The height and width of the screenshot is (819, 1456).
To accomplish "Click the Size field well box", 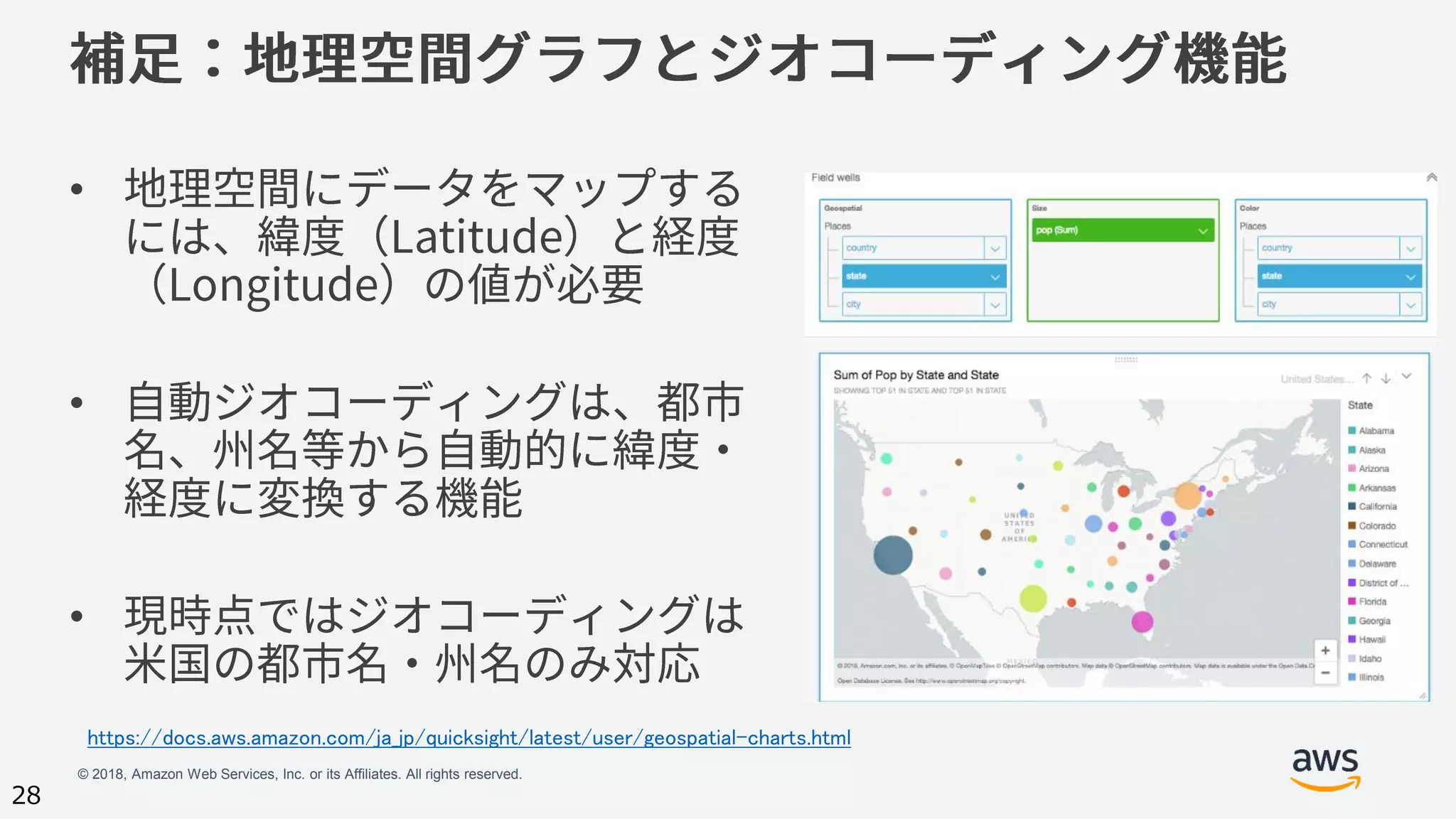I will (1123, 260).
